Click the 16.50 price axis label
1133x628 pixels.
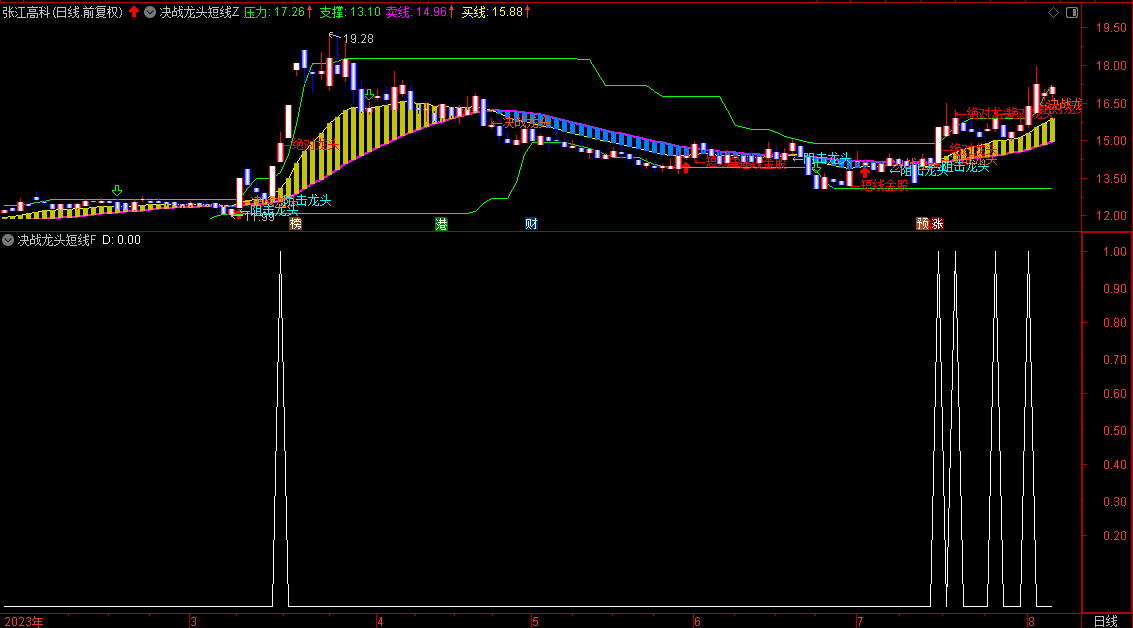pyautogui.click(x=1111, y=103)
